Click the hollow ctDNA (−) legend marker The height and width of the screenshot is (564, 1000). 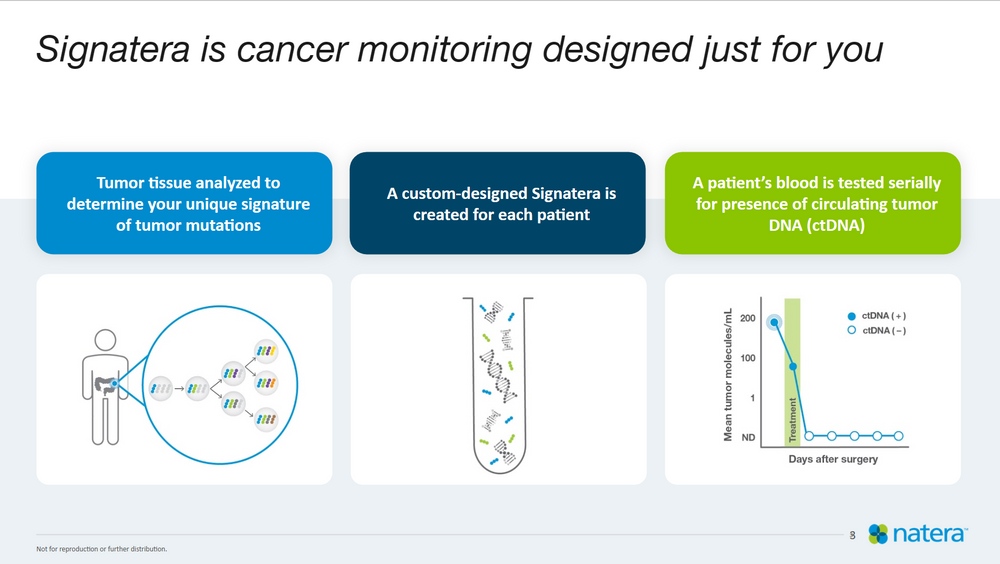pyautogui.click(x=850, y=330)
